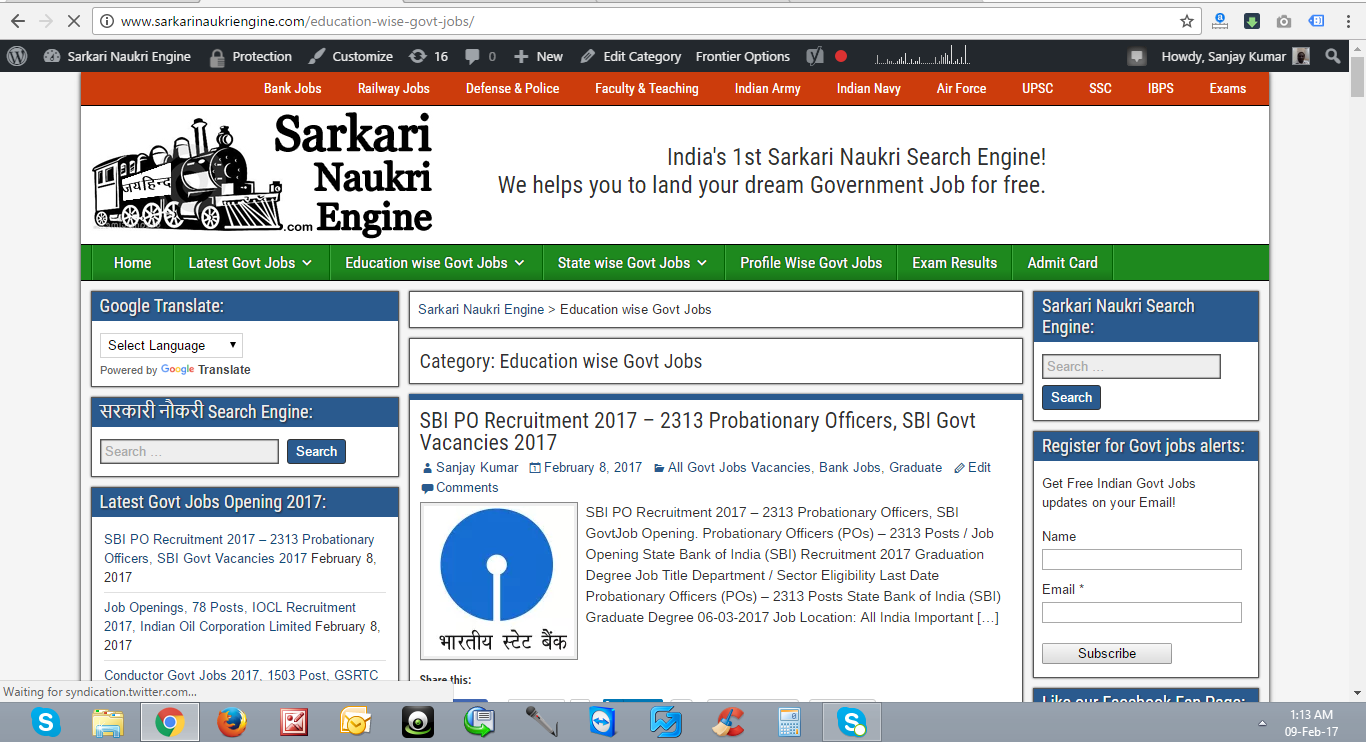The image size is (1366, 742).
Task: Click the Email field under job alerts
Action: pyautogui.click(x=1141, y=612)
